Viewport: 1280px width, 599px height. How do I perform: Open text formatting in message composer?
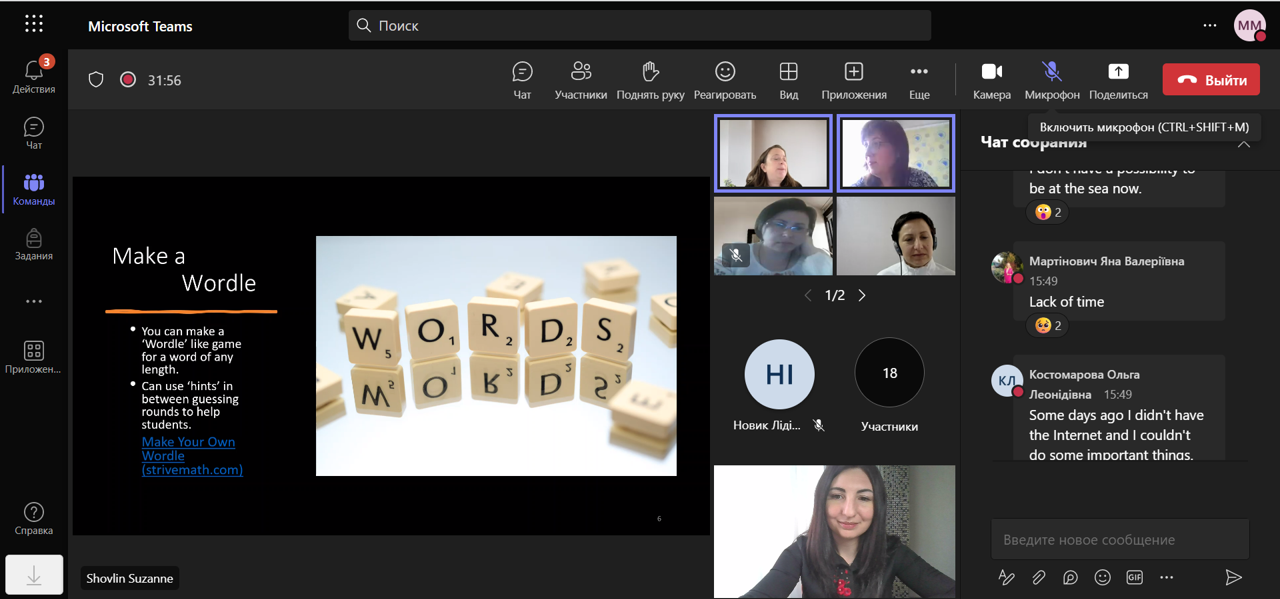(1007, 577)
